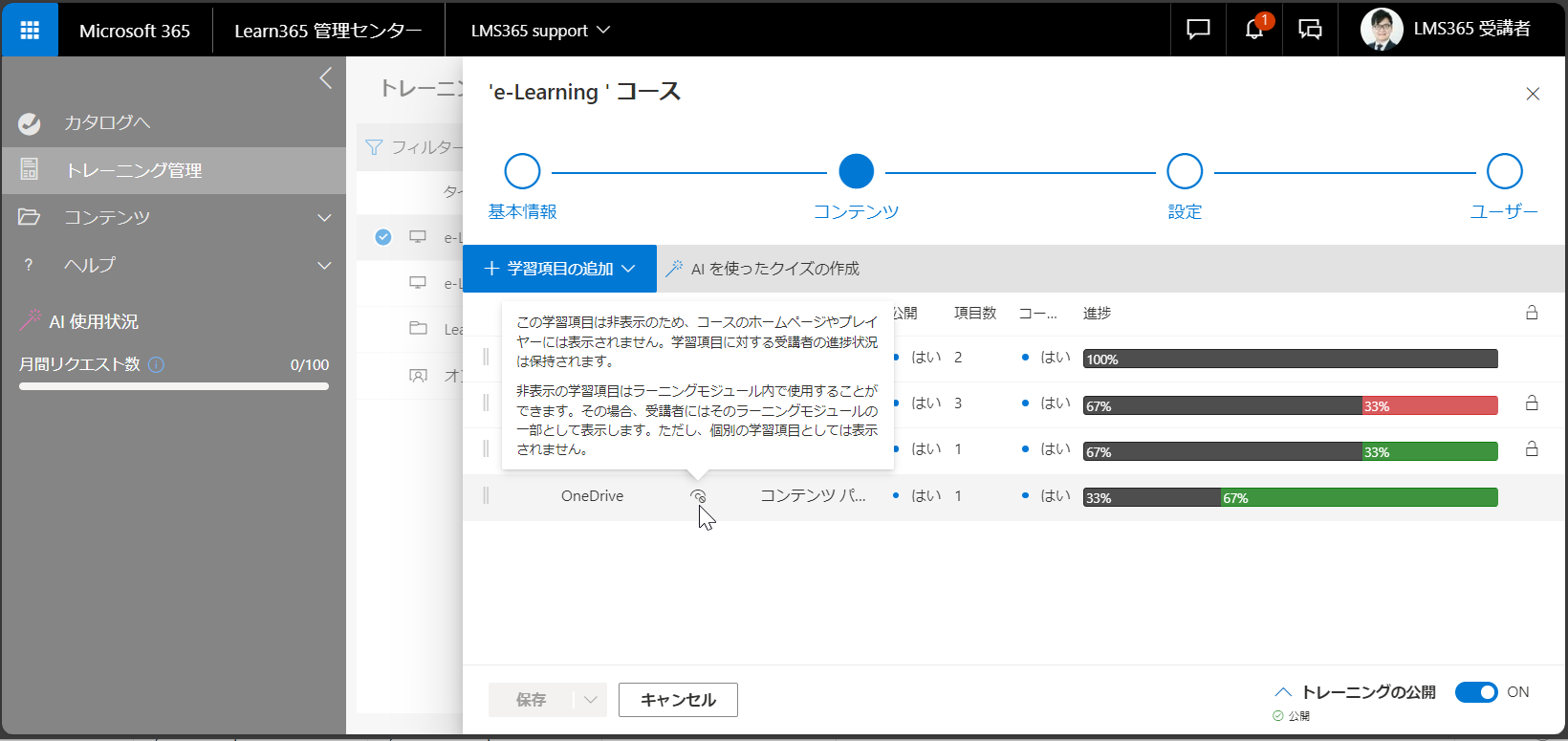The height and width of the screenshot is (741, 1568).
Task: Open the LMS365 support dropdown
Action: 540,30
